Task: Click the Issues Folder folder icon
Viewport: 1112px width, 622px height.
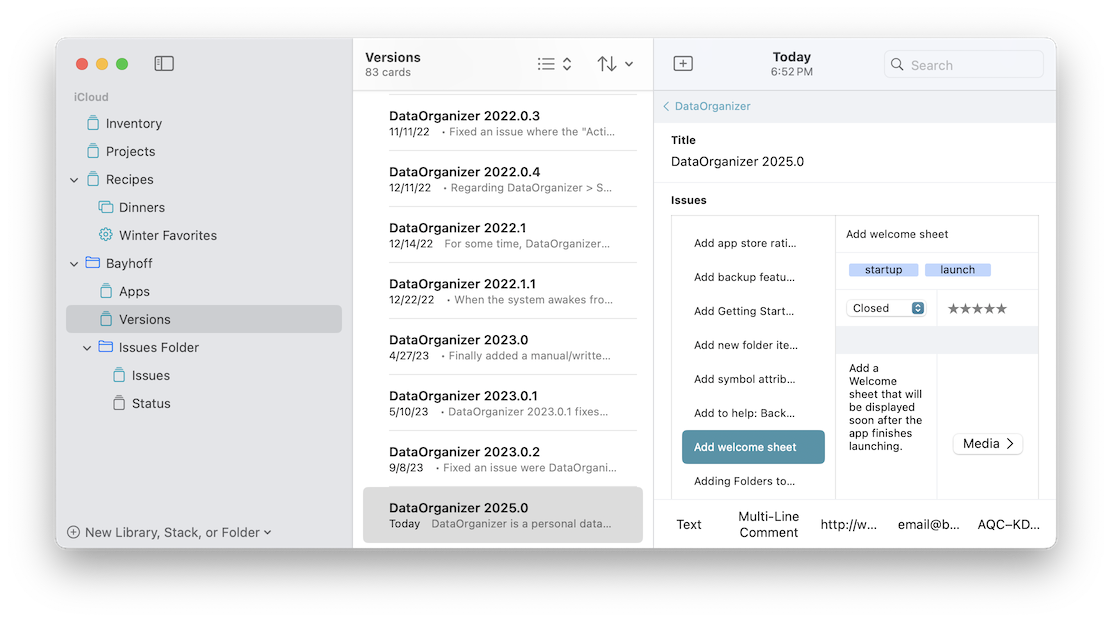Action: pos(106,347)
